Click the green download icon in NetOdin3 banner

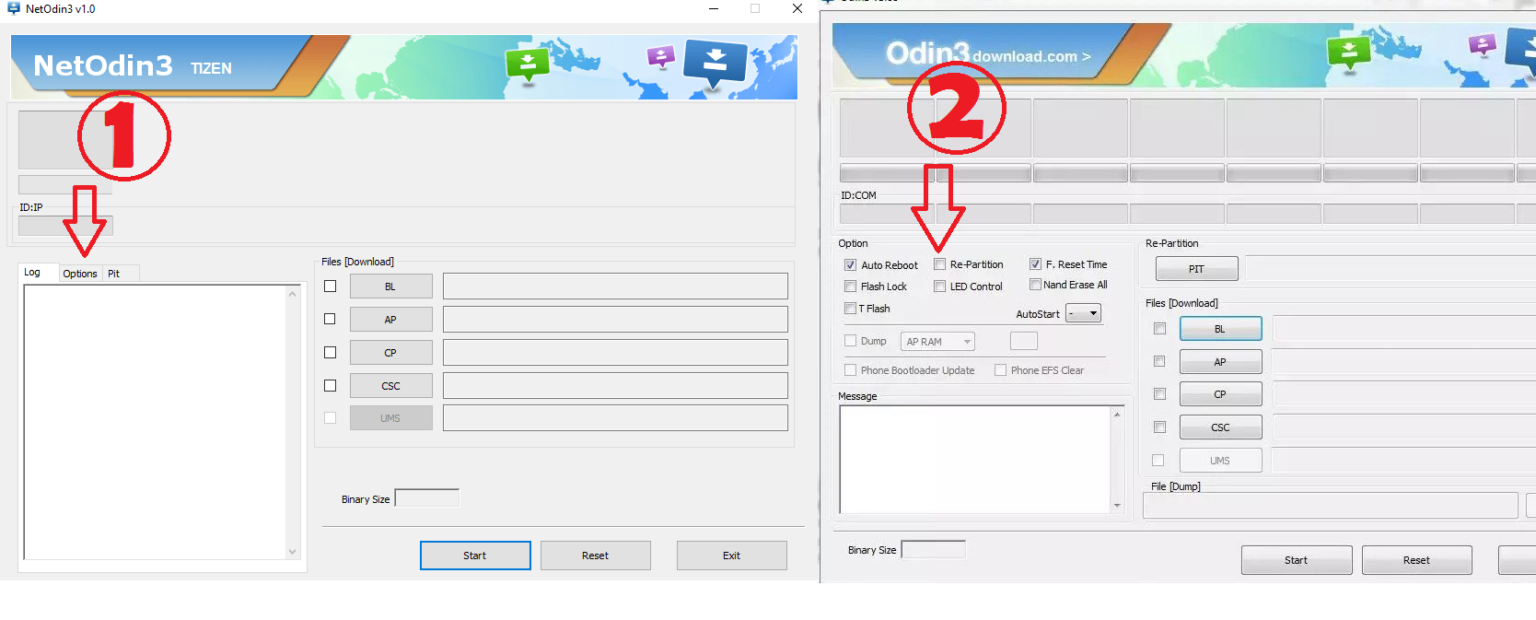point(527,63)
